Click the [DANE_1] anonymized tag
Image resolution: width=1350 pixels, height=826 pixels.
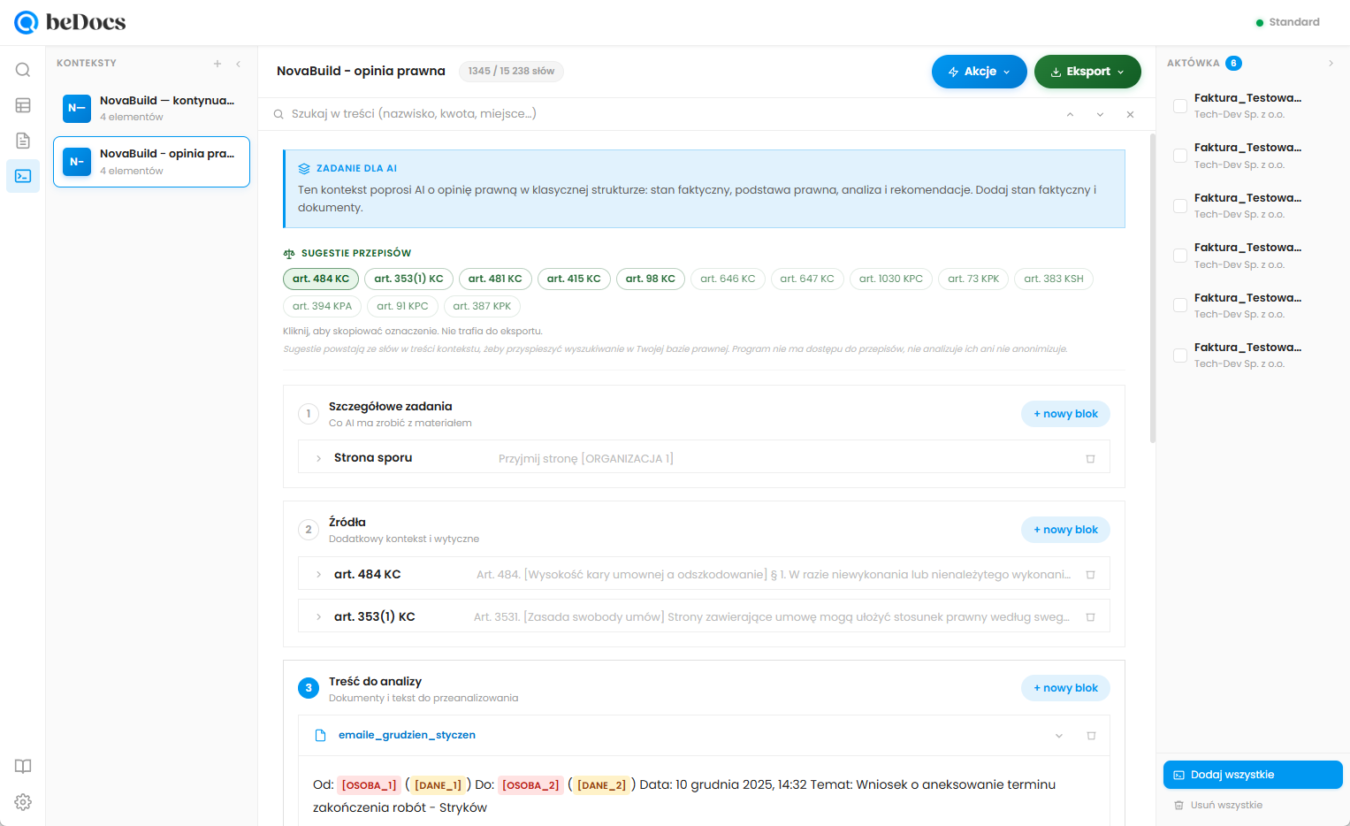coord(438,786)
